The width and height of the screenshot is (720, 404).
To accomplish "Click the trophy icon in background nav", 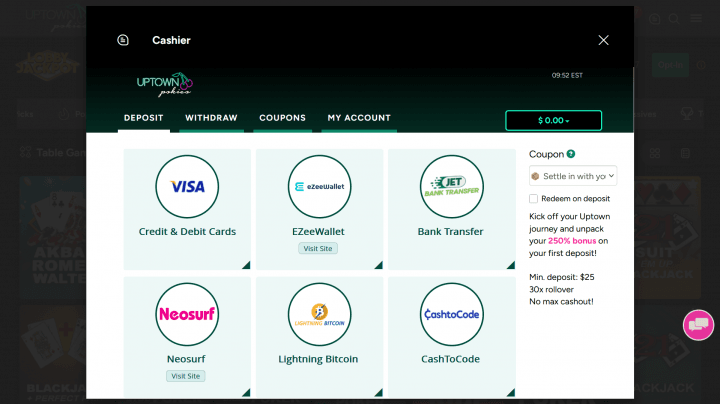I will point(687,114).
